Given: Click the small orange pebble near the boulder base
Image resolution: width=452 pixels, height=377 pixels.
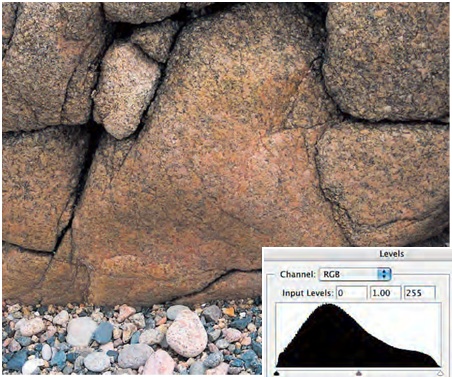Looking at the screenshot, I should coord(229,312).
